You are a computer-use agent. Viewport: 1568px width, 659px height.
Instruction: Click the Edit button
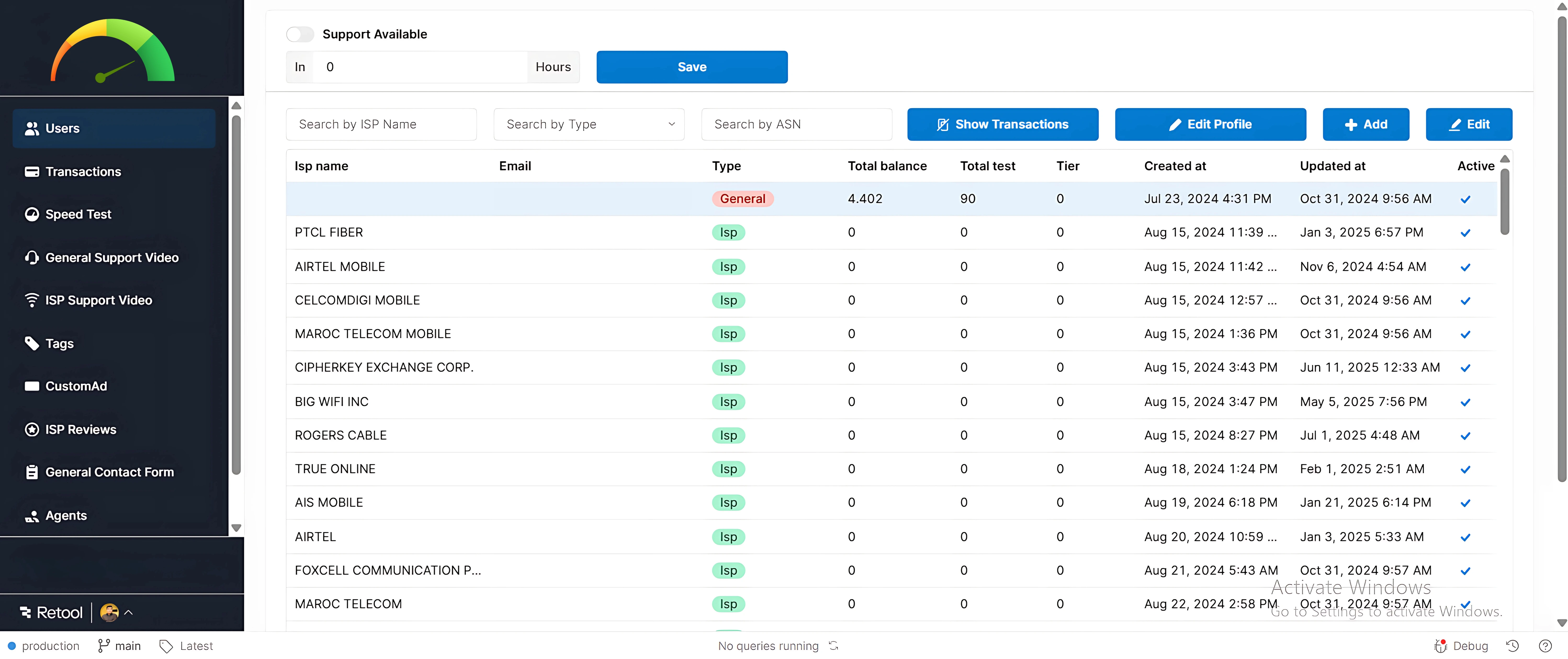(x=1469, y=124)
